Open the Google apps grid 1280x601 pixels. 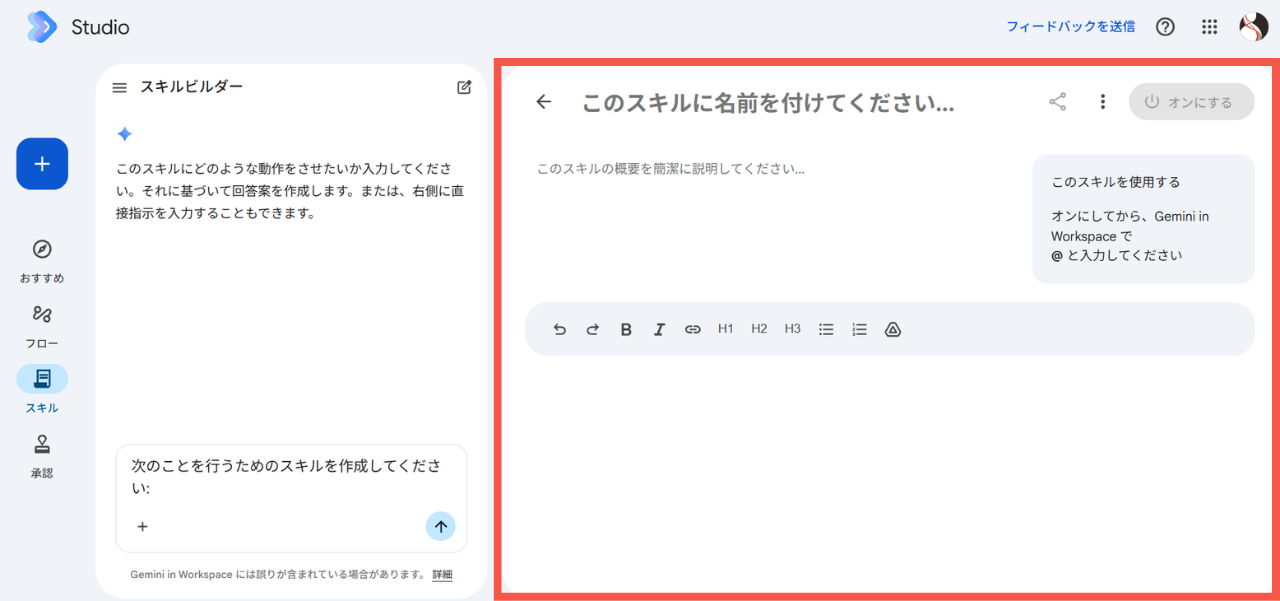coord(1209,27)
